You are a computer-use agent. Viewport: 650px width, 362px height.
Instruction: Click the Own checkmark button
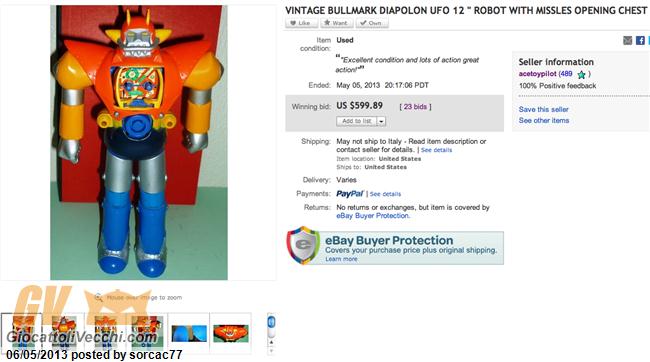click(x=372, y=23)
